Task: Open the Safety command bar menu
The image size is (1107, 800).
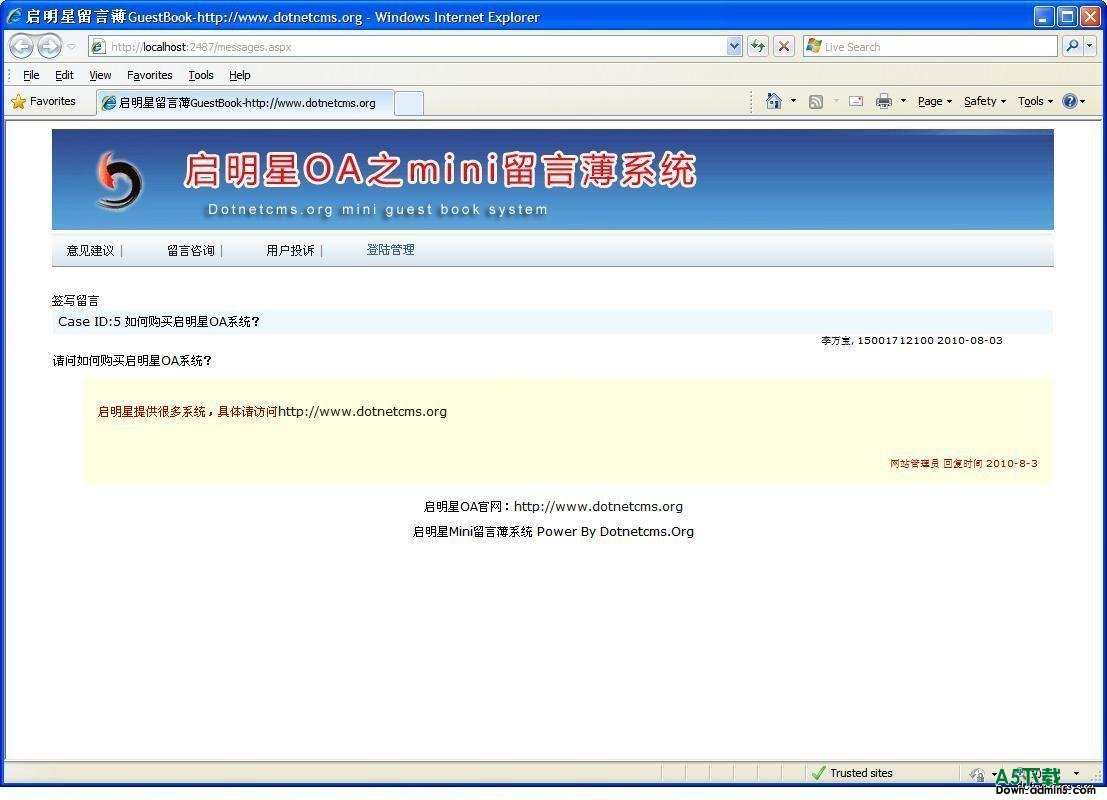Action: [x=985, y=102]
